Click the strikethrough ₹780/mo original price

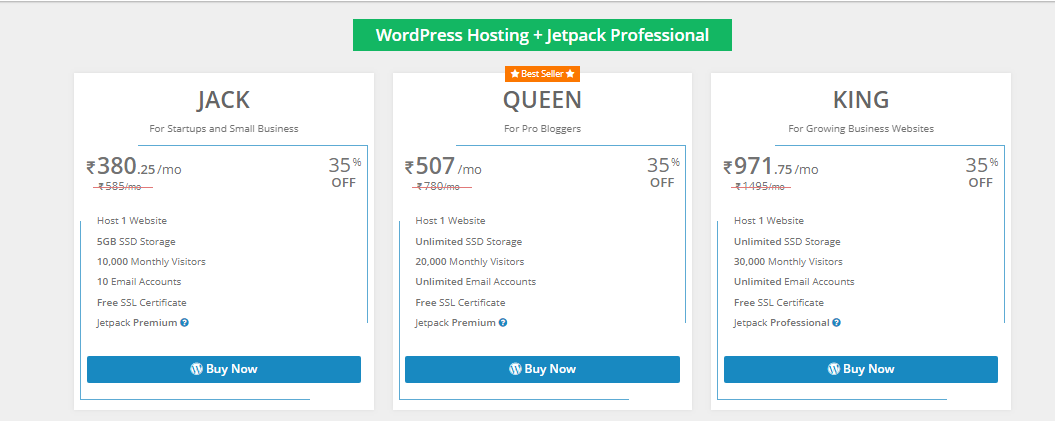[x=439, y=187]
